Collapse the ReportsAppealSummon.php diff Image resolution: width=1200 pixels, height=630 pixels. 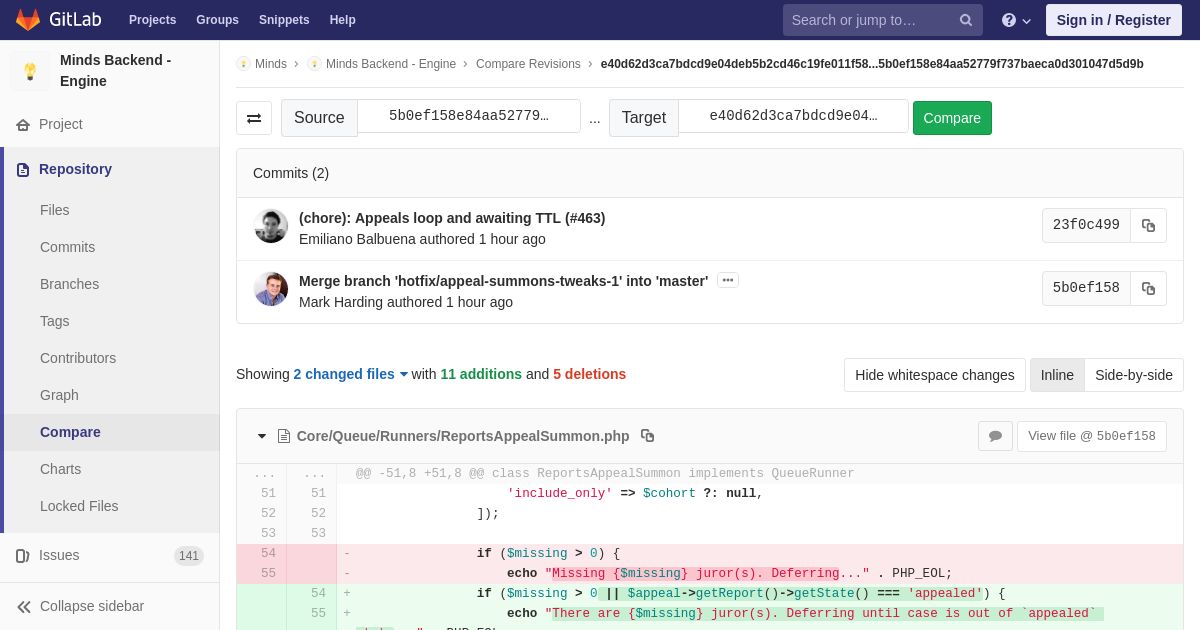pyautogui.click(x=262, y=436)
